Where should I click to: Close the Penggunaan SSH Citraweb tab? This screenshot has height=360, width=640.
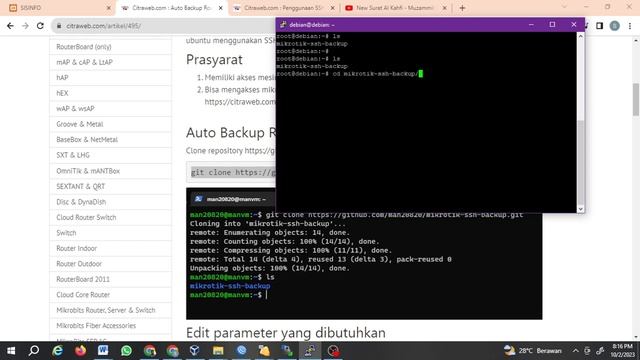coord(333,8)
